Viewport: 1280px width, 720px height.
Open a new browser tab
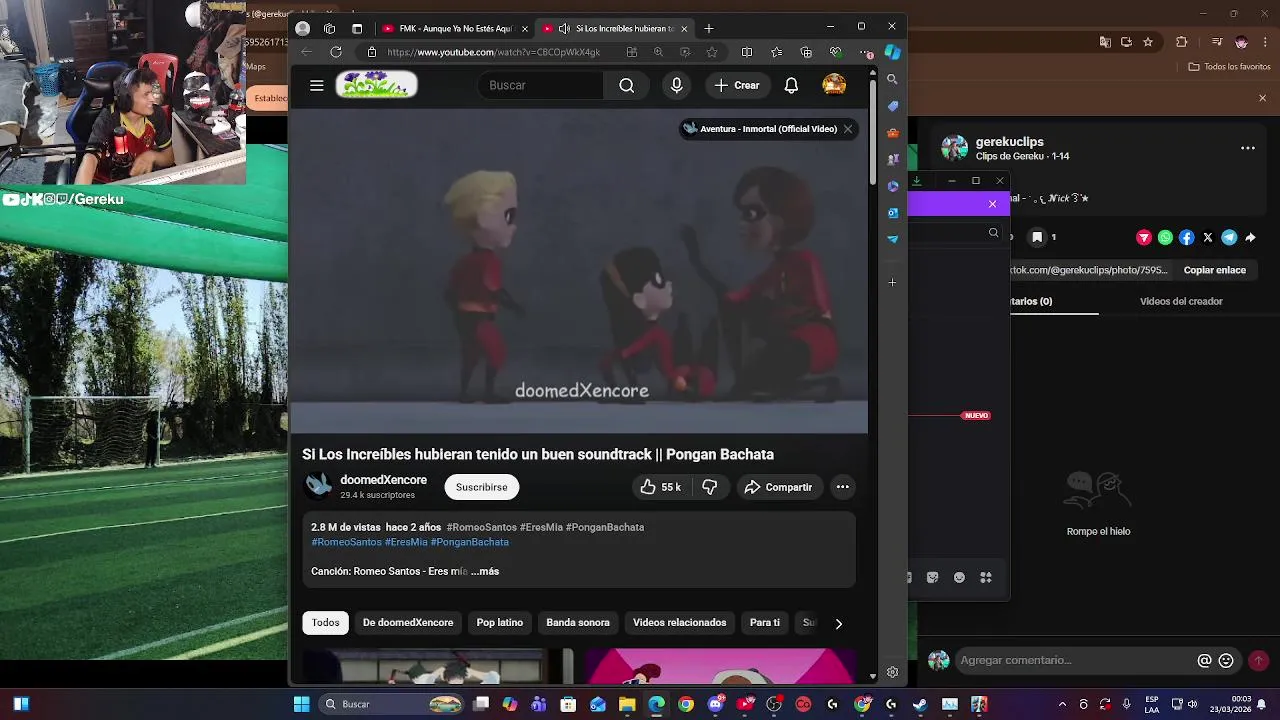pos(709,28)
